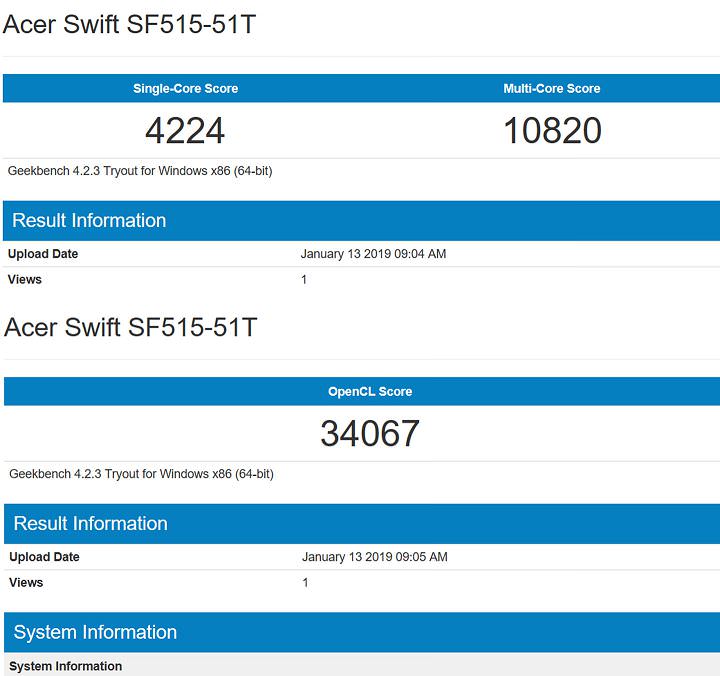Screen dimensions: 720x676
Task: Click the Views label under the 09:04 AM upload
Action: coord(25,280)
